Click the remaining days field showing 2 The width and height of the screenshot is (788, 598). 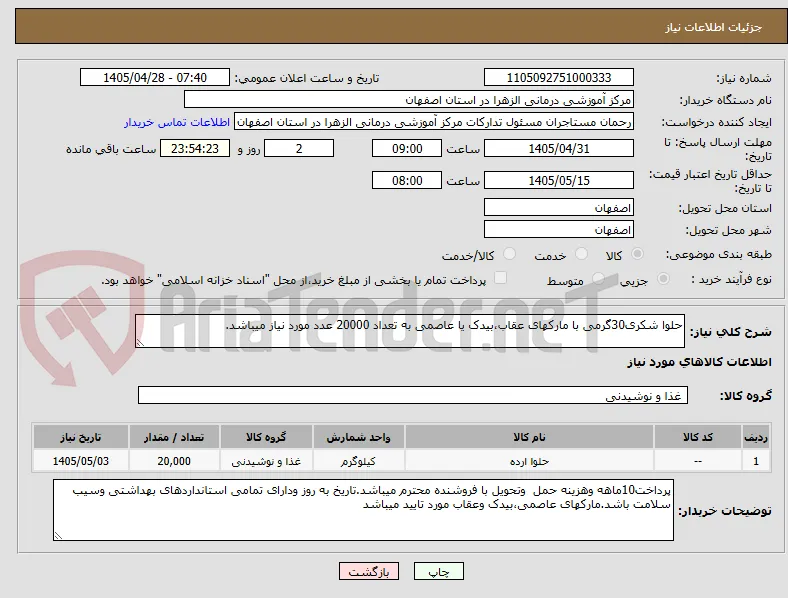pos(299,148)
